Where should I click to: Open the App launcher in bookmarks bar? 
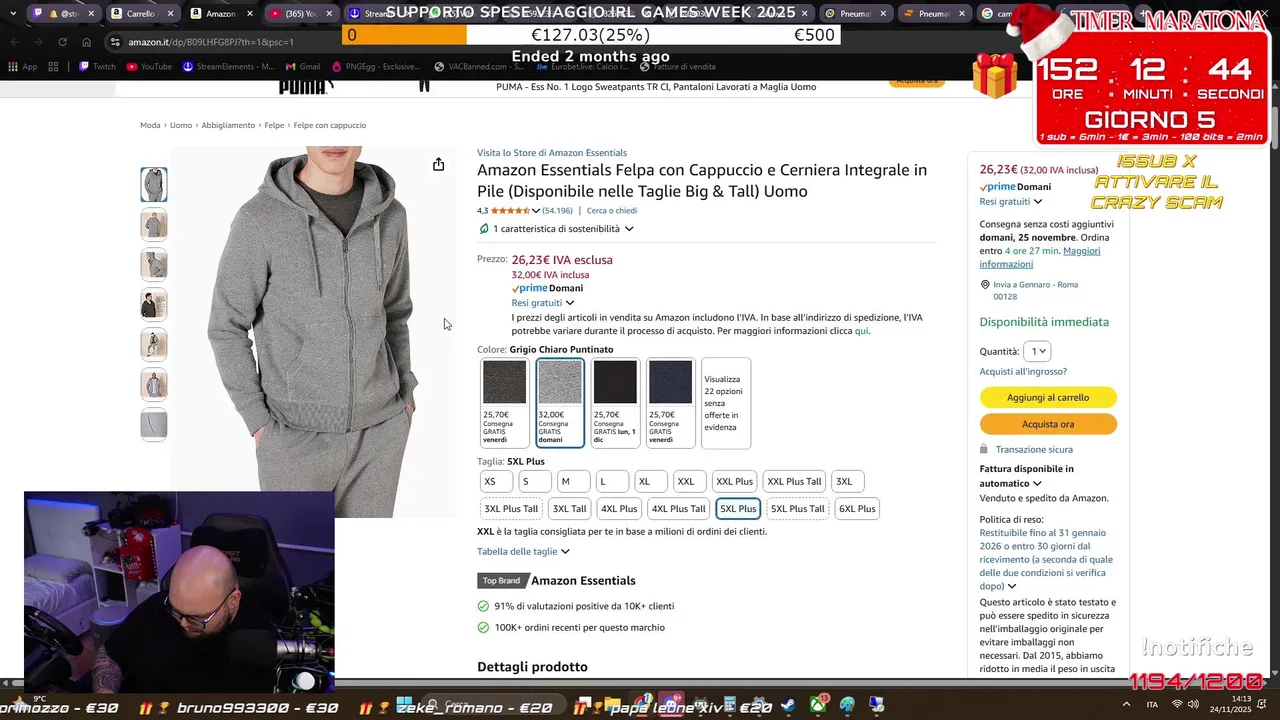pyautogui.click(x=22, y=67)
